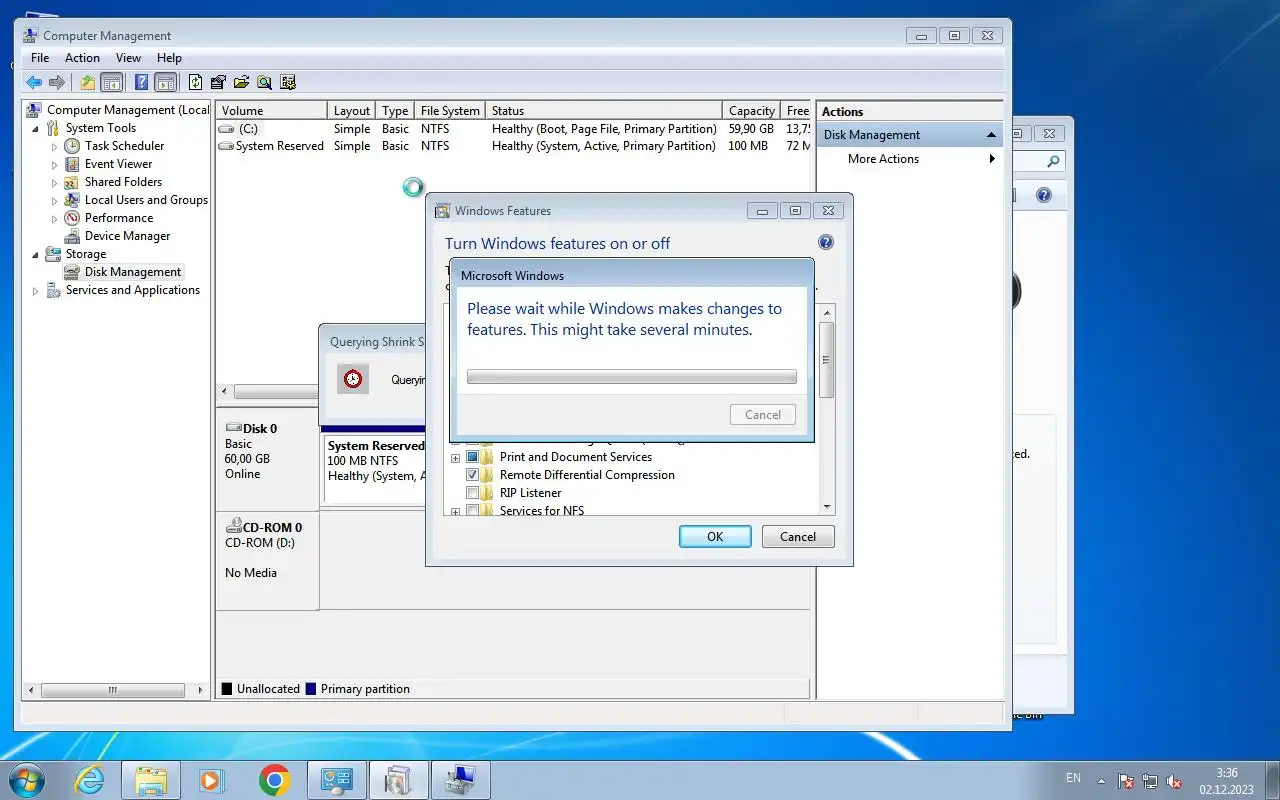Click the Performance icon in tree
The width and height of the screenshot is (1280, 800).
coord(72,218)
